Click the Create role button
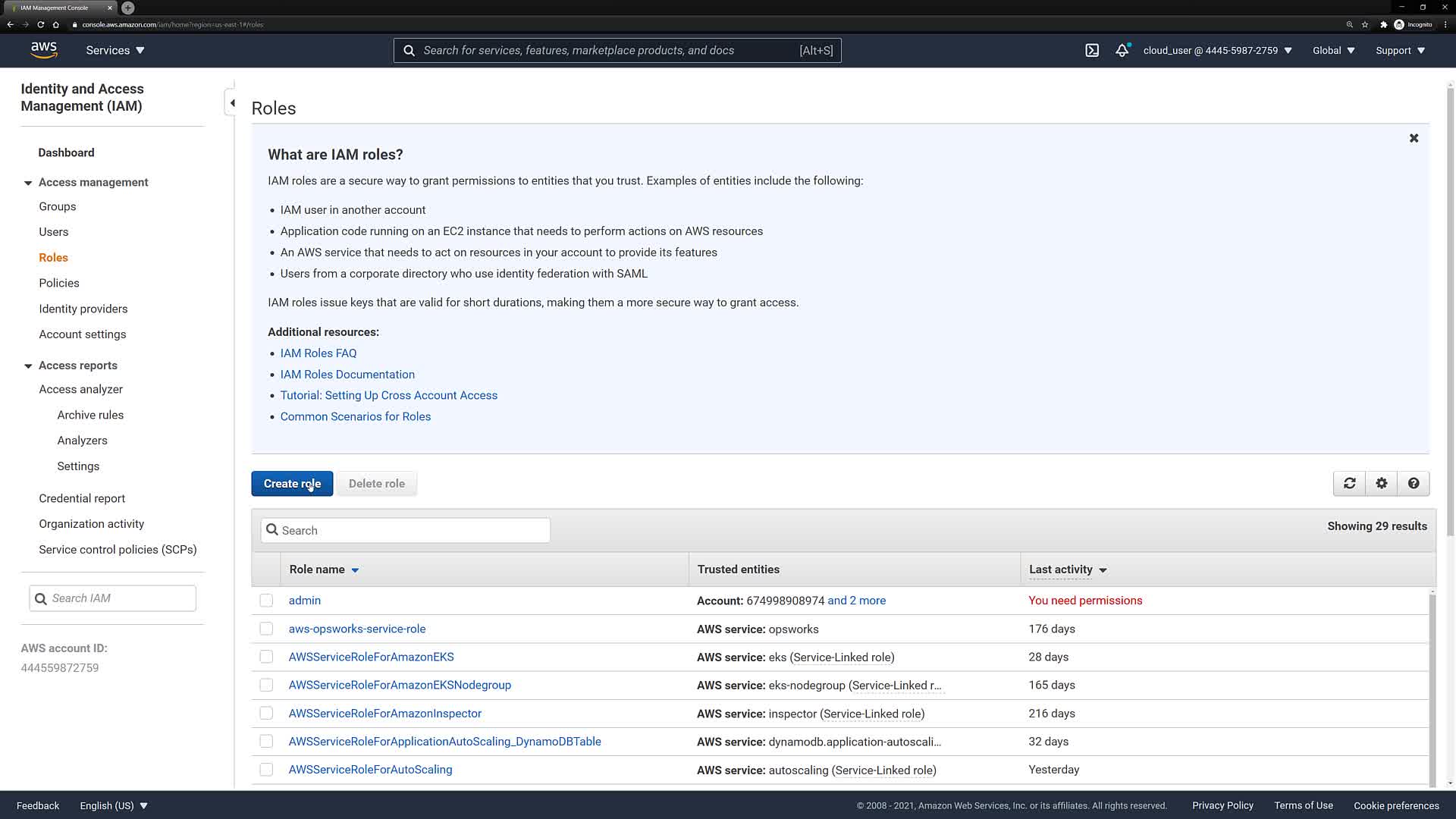This screenshot has width=1456, height=819. 292,484
